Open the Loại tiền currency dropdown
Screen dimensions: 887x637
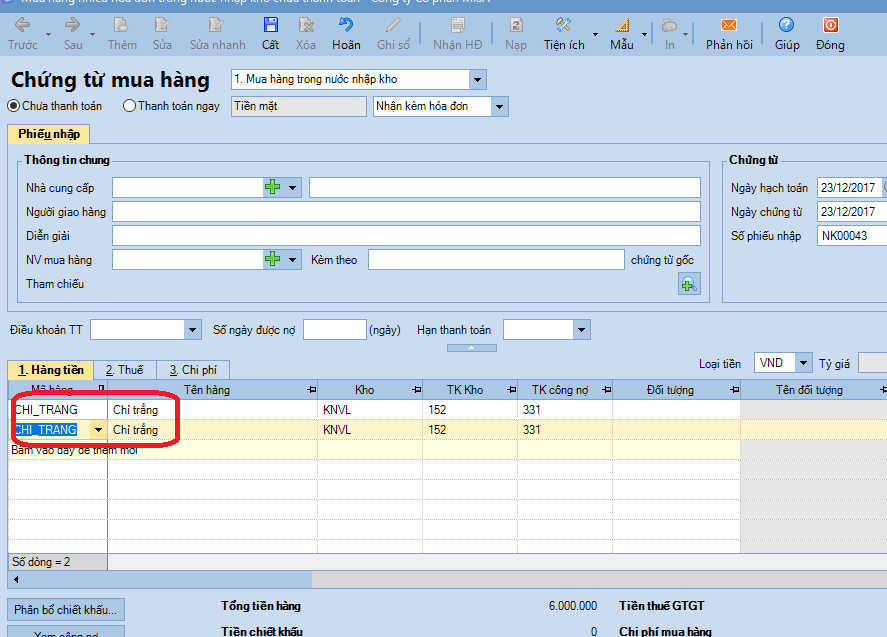tap(803, 363)
